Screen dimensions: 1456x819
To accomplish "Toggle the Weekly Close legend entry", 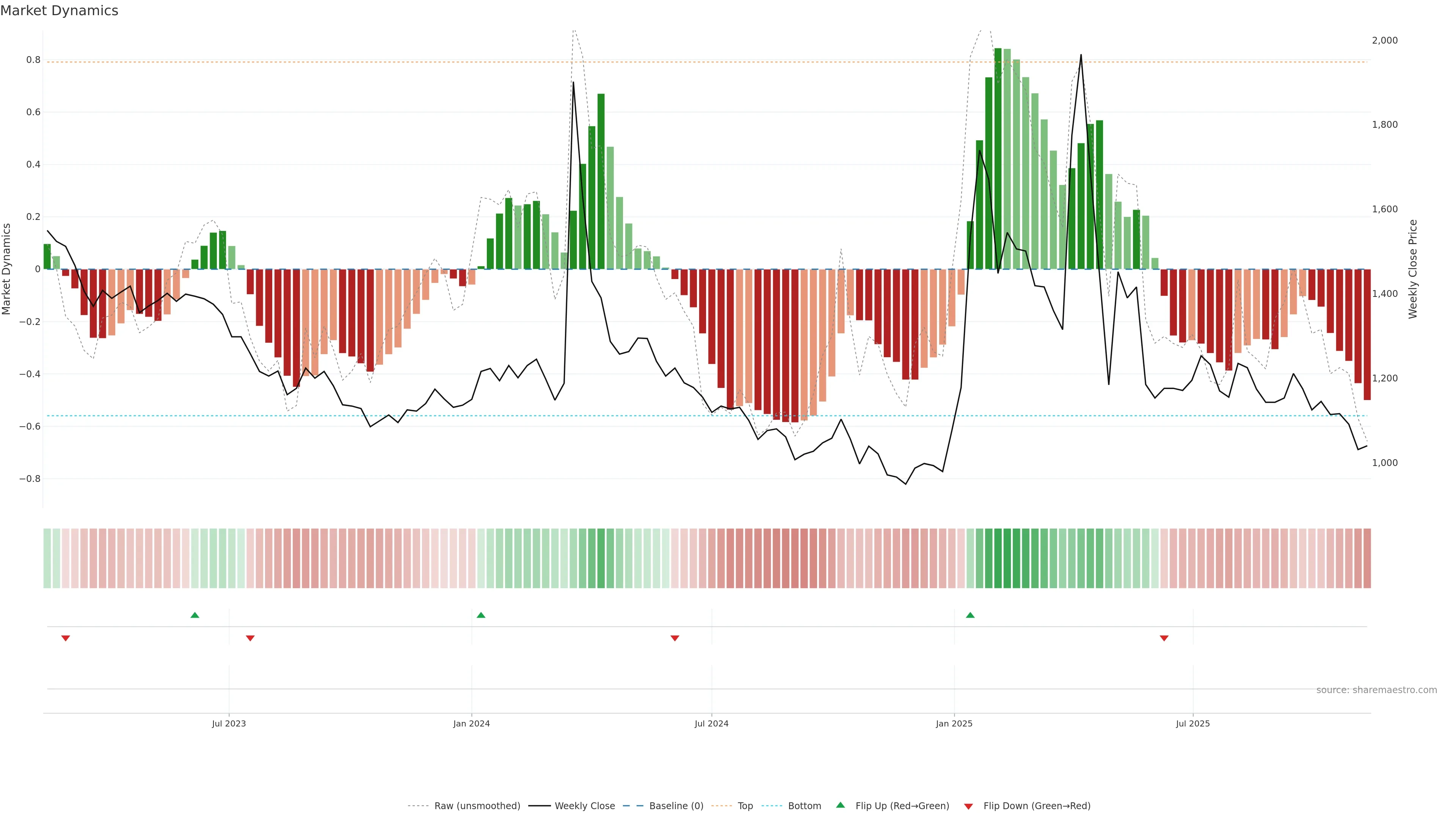I will (584, 806).
